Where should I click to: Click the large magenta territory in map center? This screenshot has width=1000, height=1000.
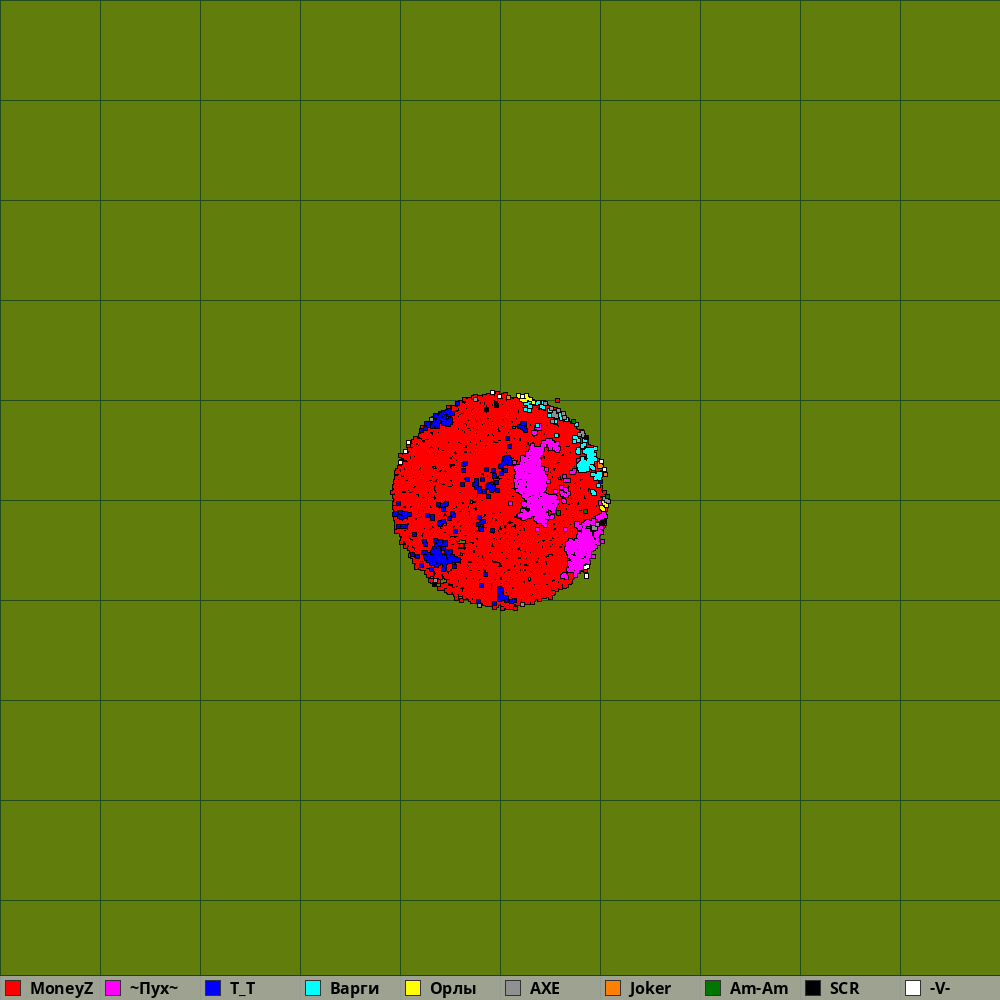pyautogui.click(x=533, y=482)
